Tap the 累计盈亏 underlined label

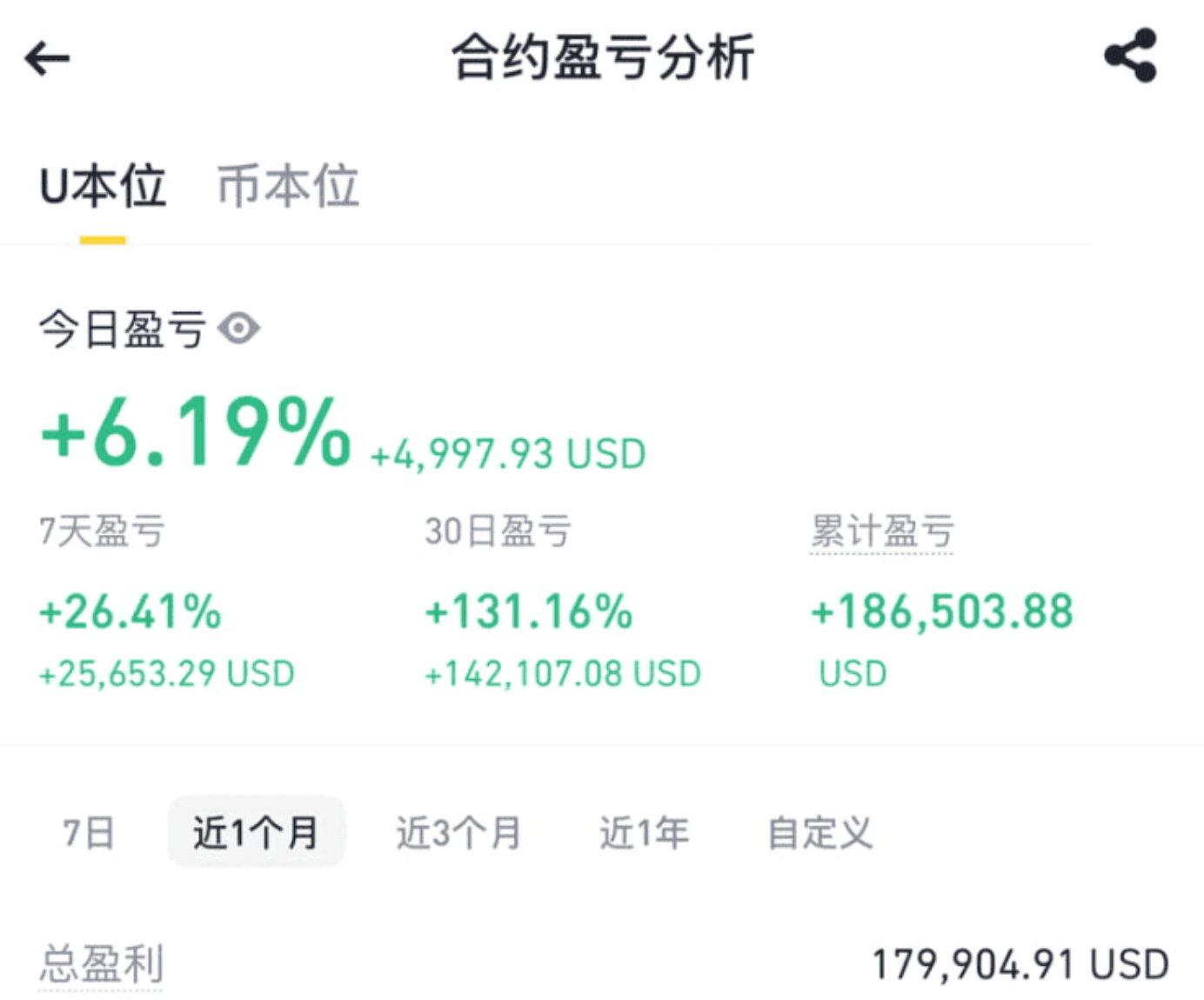point(882,531)
